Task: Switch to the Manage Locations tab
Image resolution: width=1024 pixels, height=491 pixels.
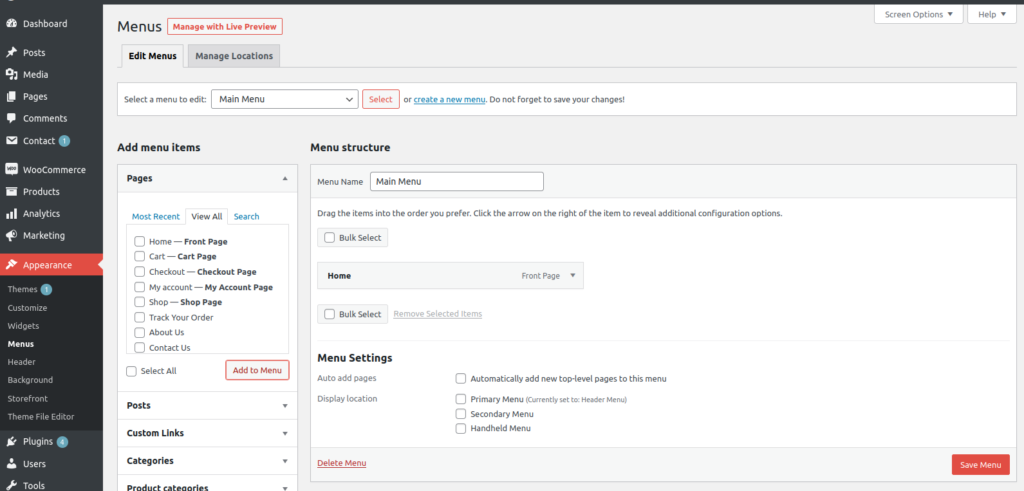Action: pos(233,56)
